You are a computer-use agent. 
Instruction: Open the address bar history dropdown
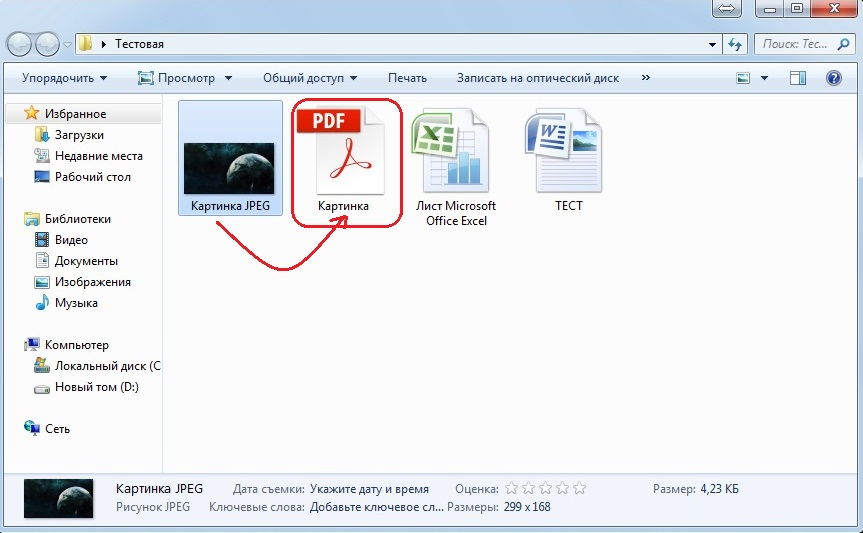pos(712,45)
